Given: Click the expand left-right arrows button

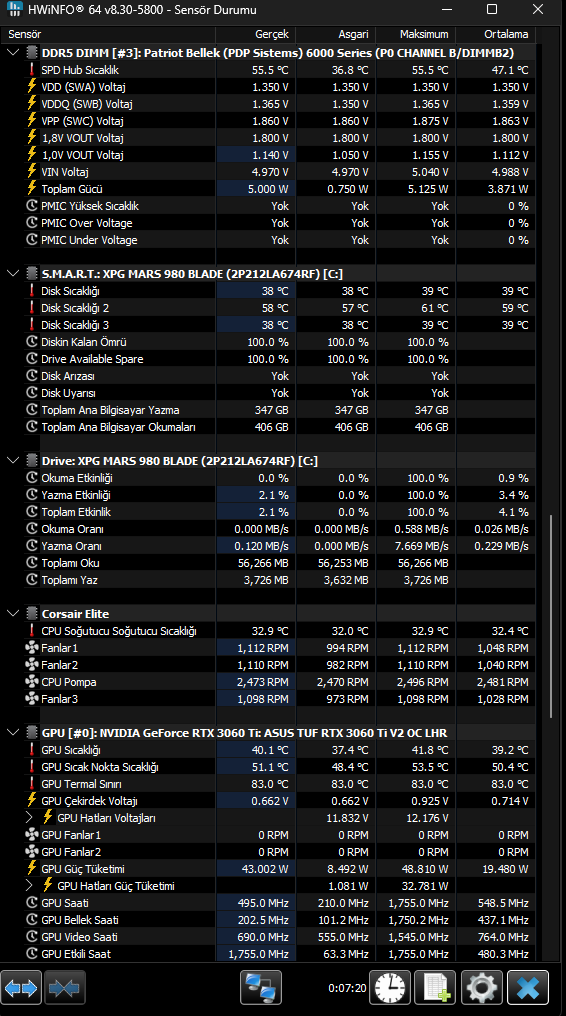Looking at the screenshot, I should click(21, 988).
